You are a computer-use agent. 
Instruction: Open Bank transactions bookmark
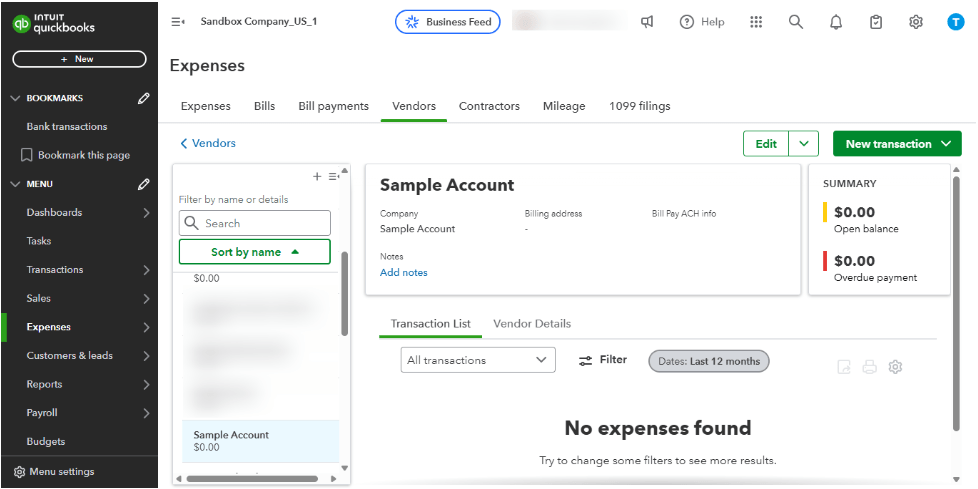click(67, 127)
